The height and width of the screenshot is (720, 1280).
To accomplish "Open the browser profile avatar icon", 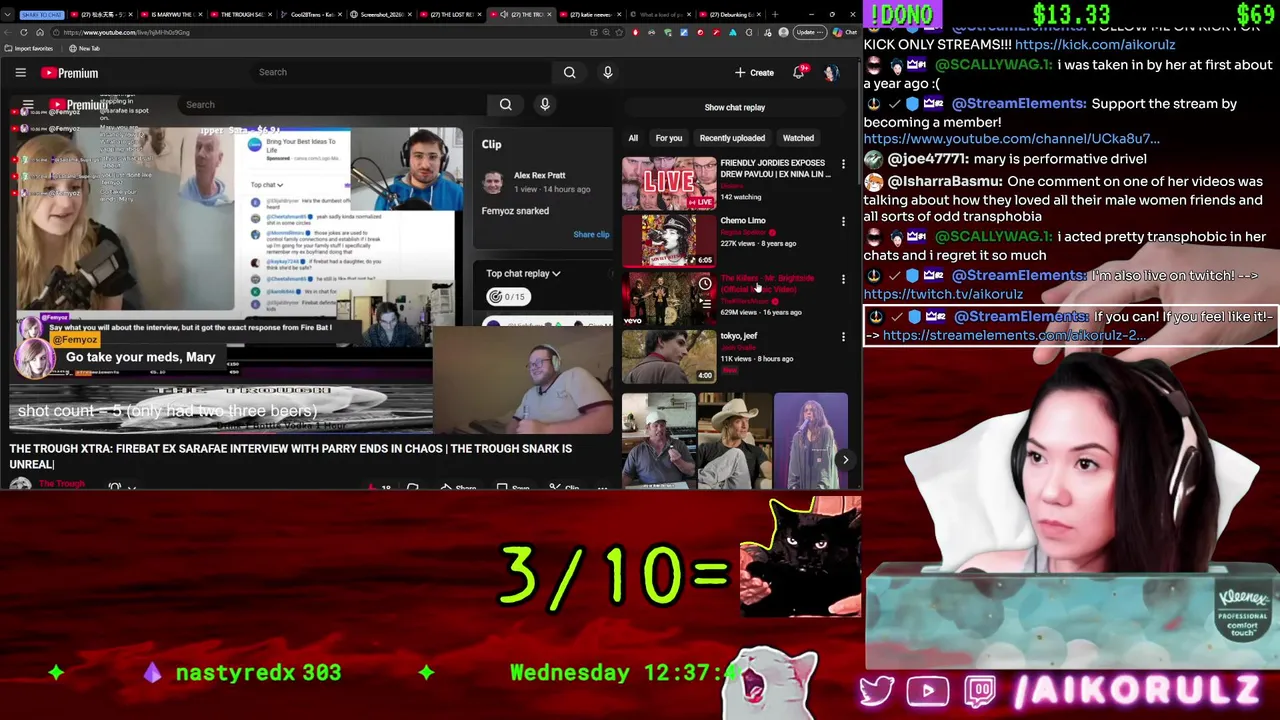I will [x=783, y=32].
